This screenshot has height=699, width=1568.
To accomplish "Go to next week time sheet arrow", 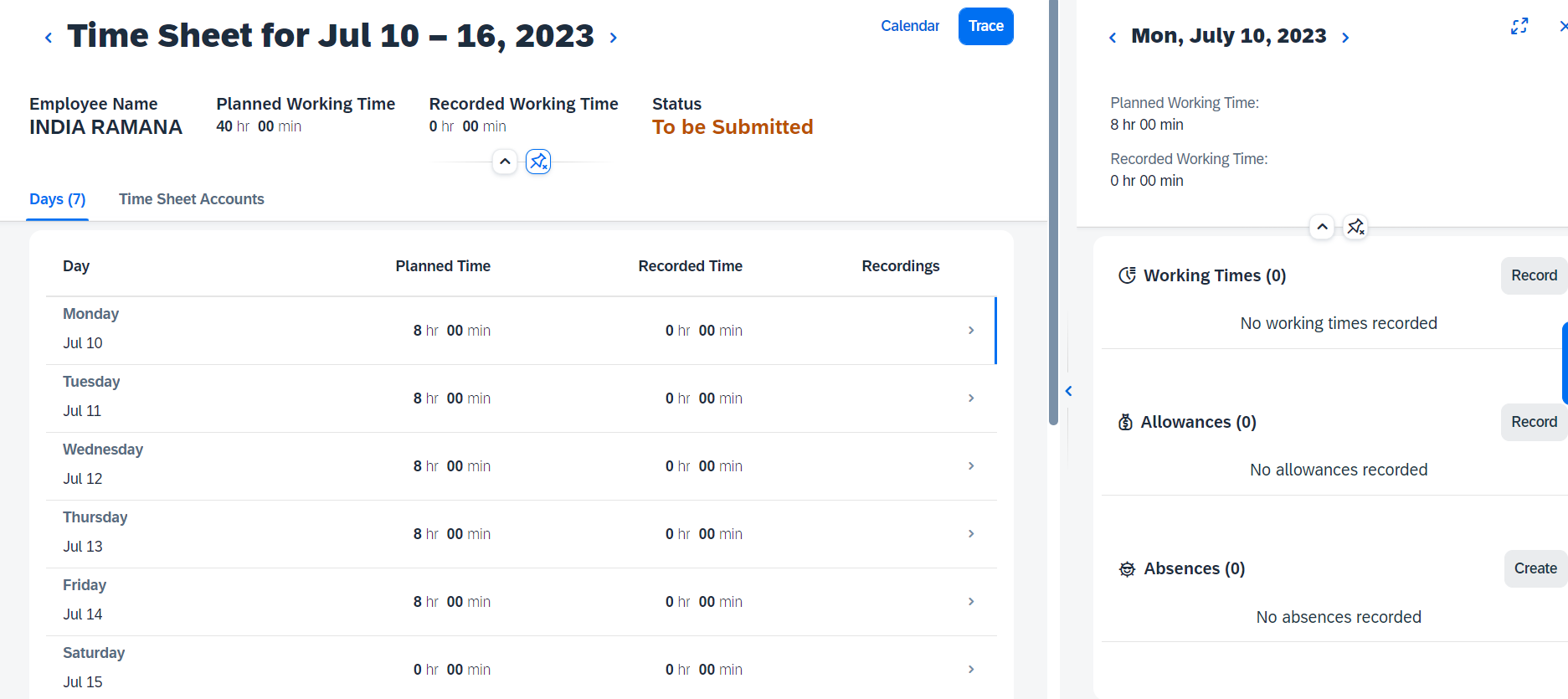I will (x=614, y=38).
